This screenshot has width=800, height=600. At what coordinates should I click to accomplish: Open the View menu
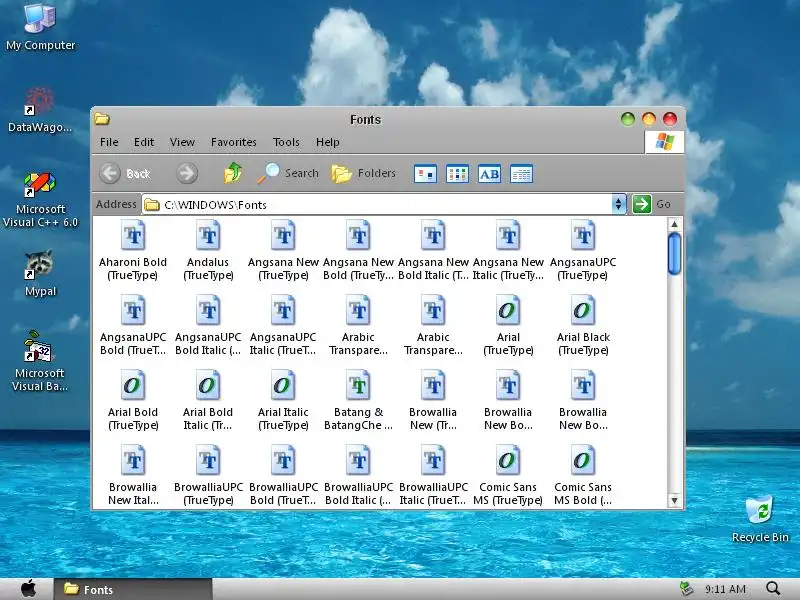tap(182, 142)
